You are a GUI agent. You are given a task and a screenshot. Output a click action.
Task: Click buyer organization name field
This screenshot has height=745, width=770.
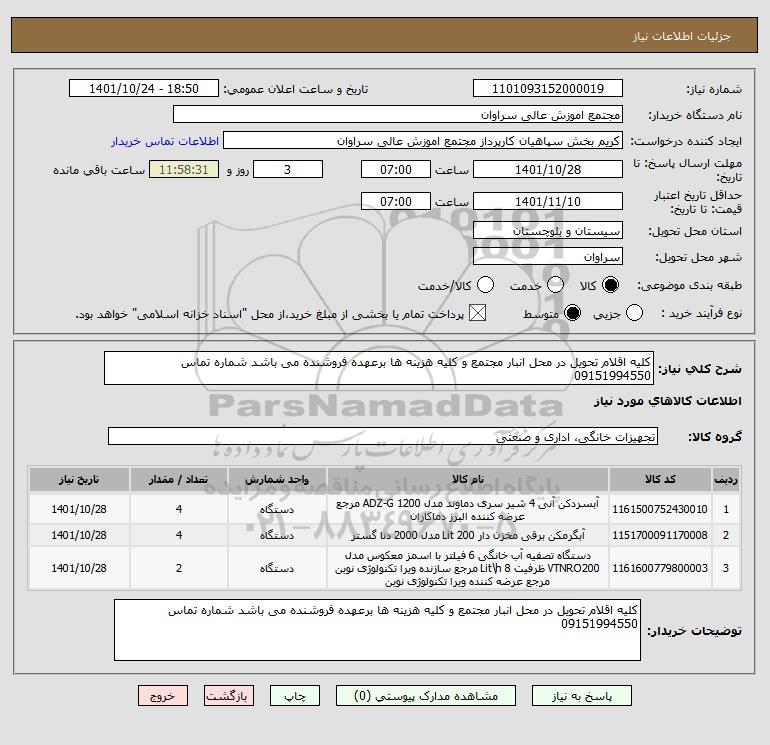point(398,114)
